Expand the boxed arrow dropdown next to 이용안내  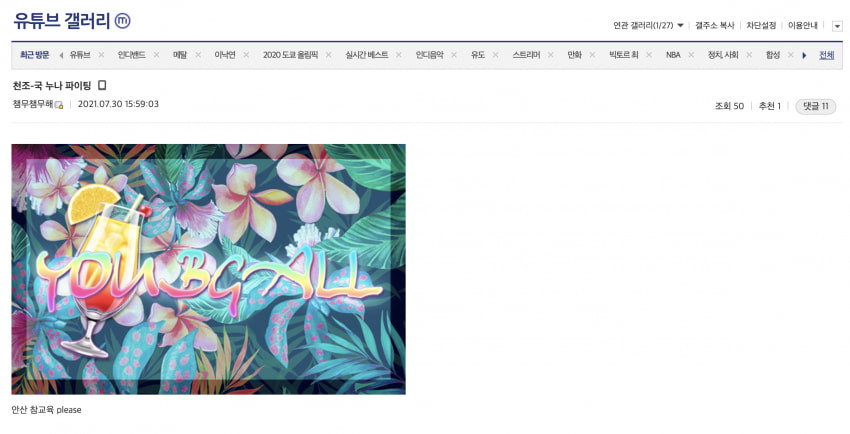tap(837, 26)
